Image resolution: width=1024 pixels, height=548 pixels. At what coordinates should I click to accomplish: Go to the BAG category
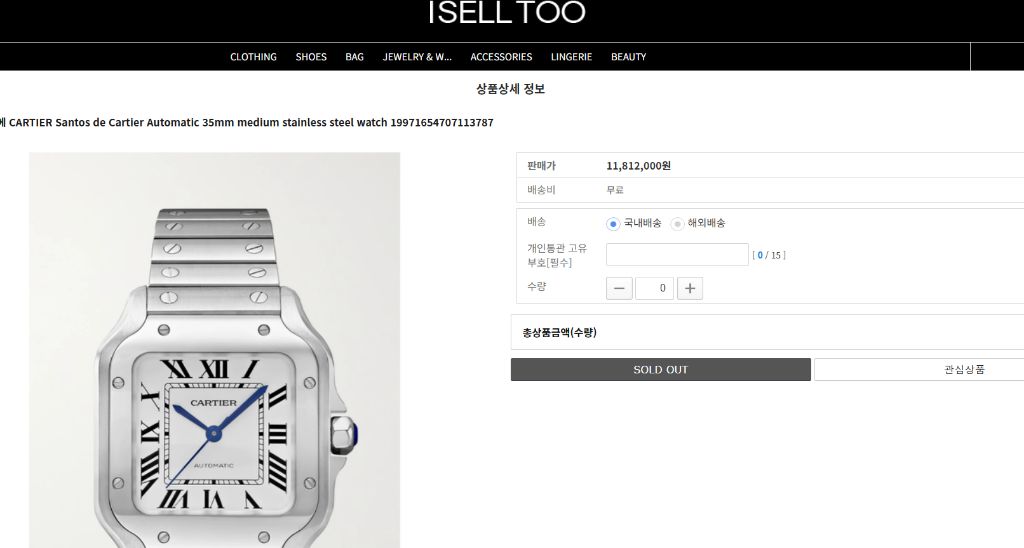[x=355, y=57]
